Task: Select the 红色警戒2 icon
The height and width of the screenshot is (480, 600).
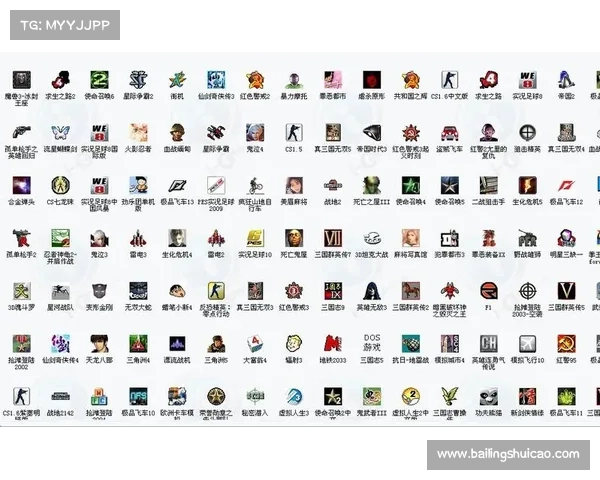Action: [x=255, y=80]
